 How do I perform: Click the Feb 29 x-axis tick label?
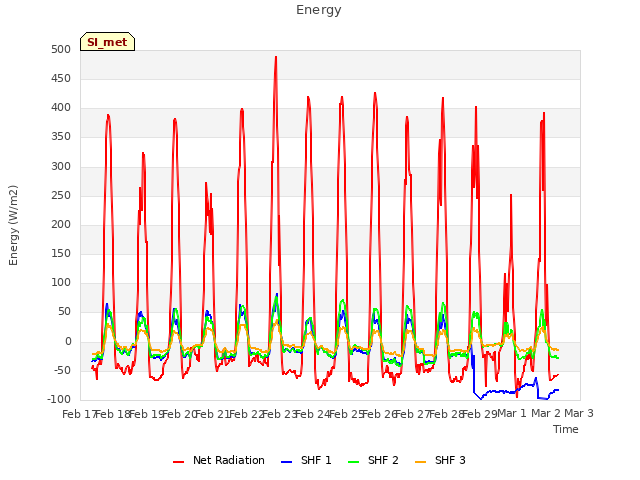coord(480,414)
